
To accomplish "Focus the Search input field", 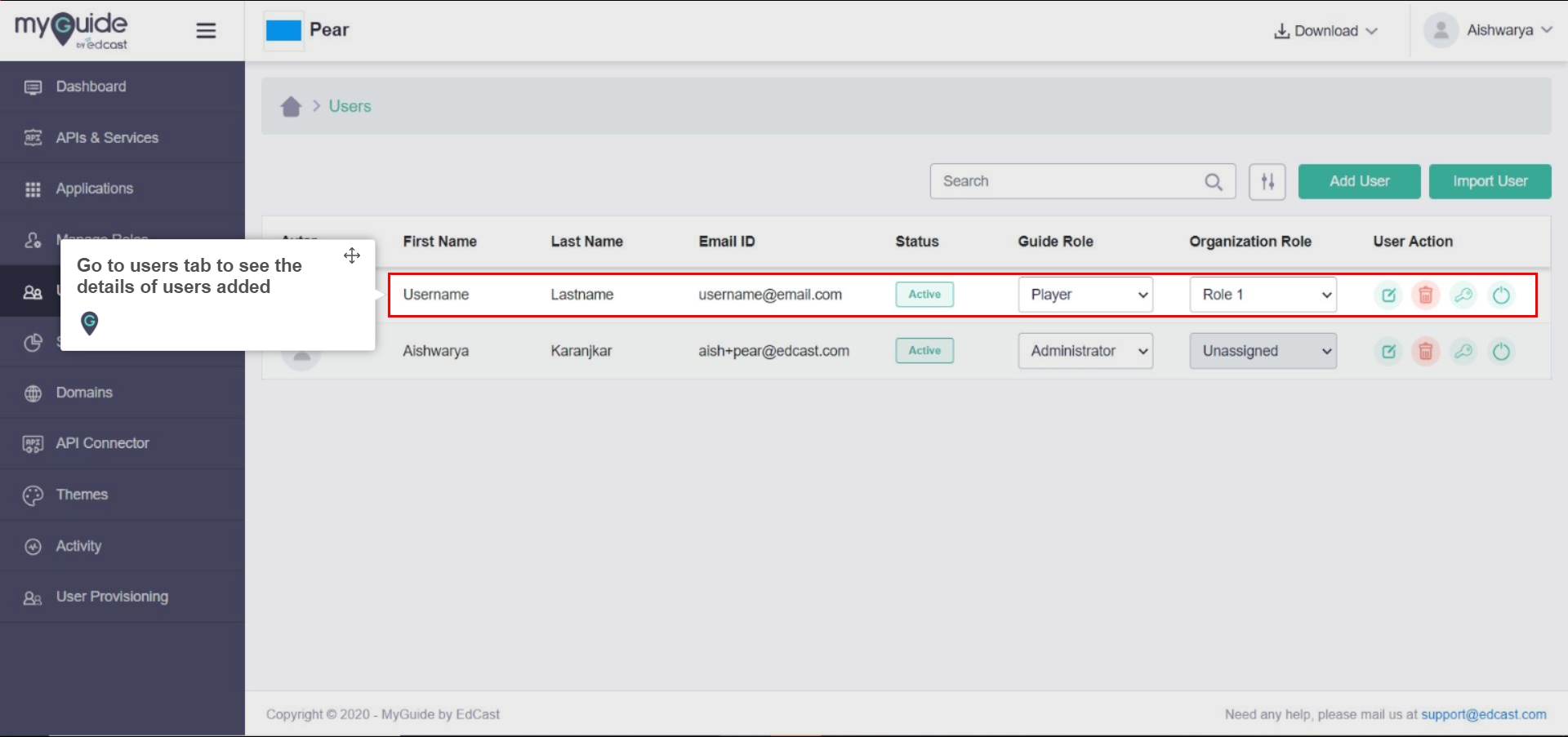I will click(x=1082, y=181).
